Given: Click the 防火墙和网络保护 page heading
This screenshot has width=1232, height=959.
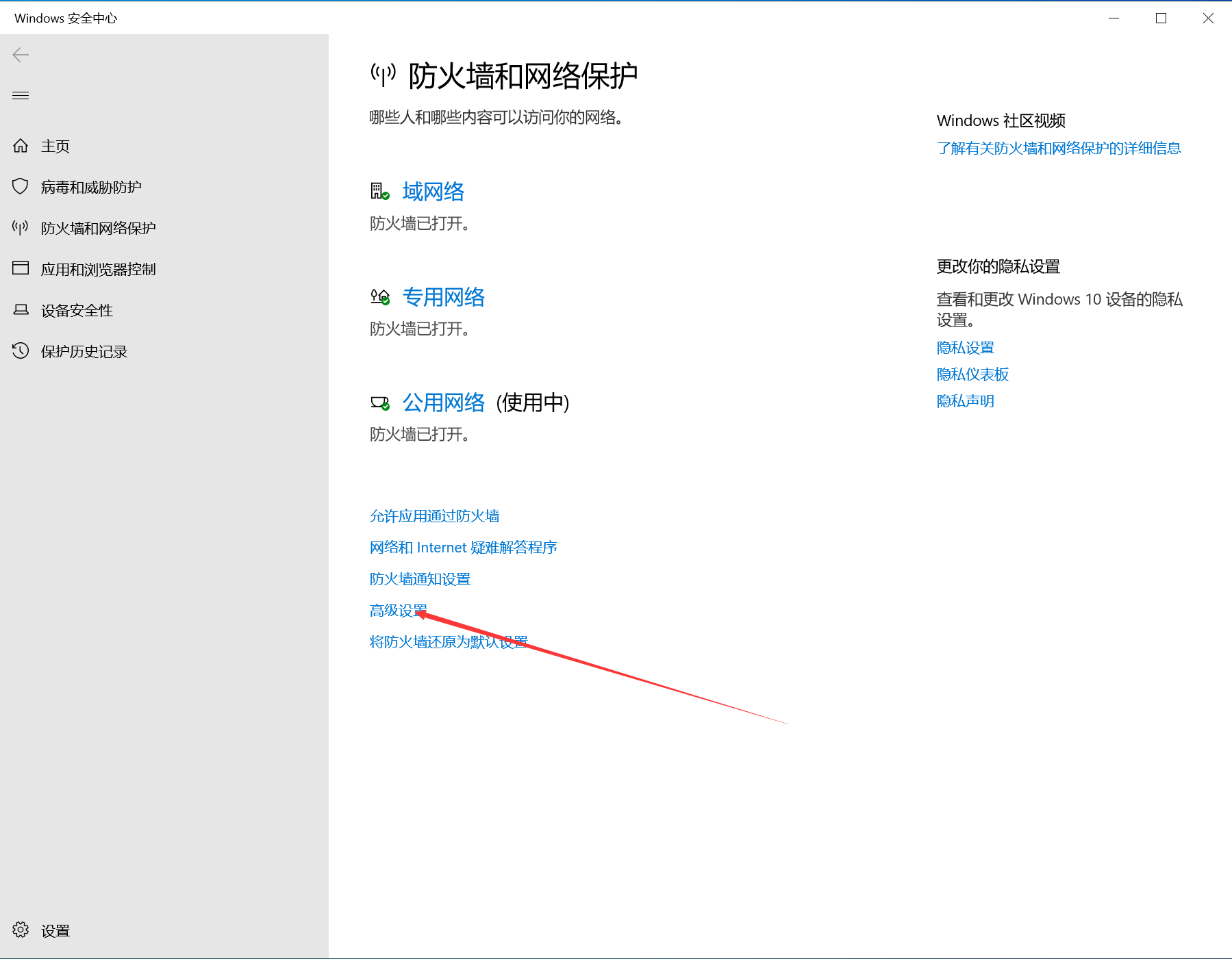Looking at the screenshot, I should tap(523, 75).
